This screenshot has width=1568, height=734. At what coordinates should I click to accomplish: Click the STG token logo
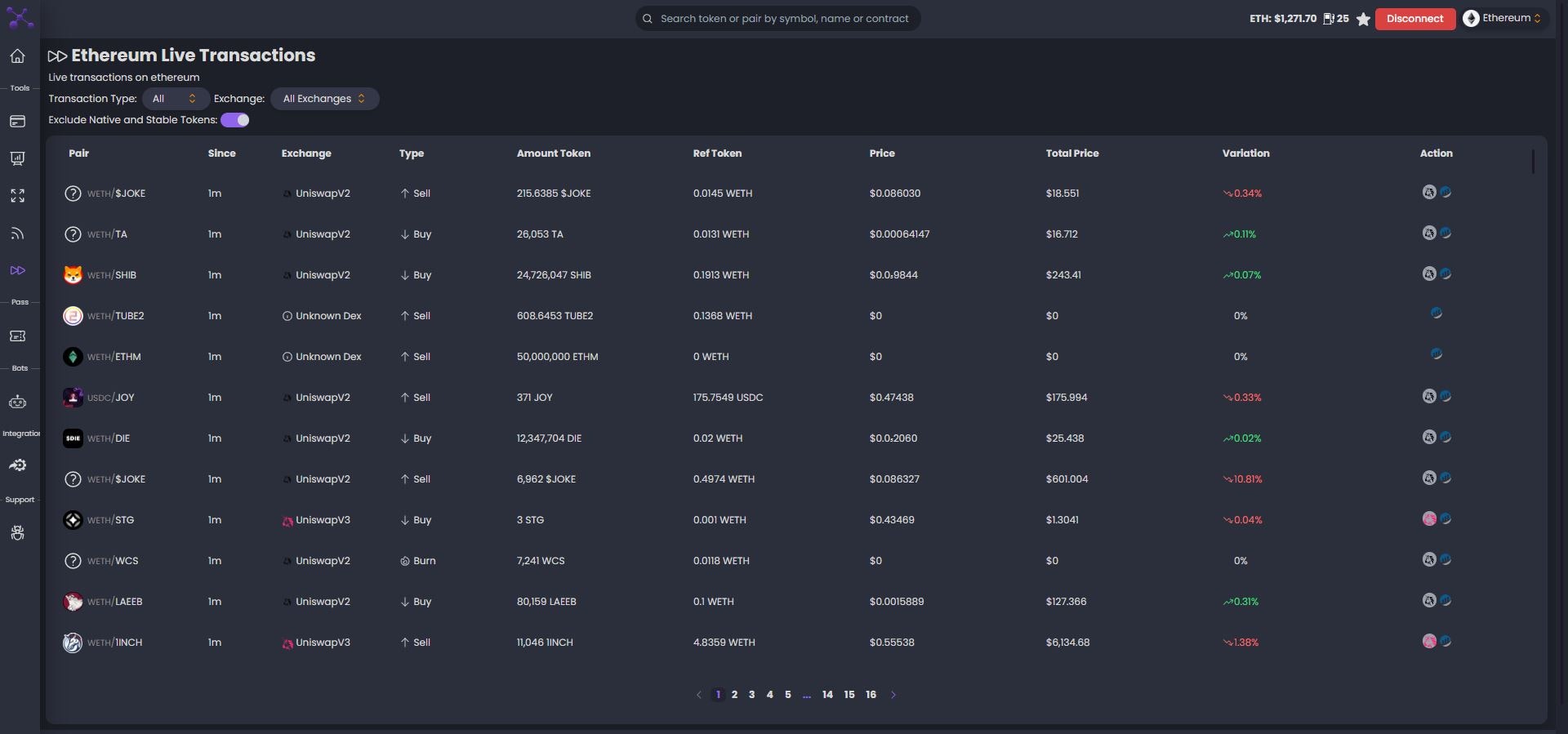73,520
